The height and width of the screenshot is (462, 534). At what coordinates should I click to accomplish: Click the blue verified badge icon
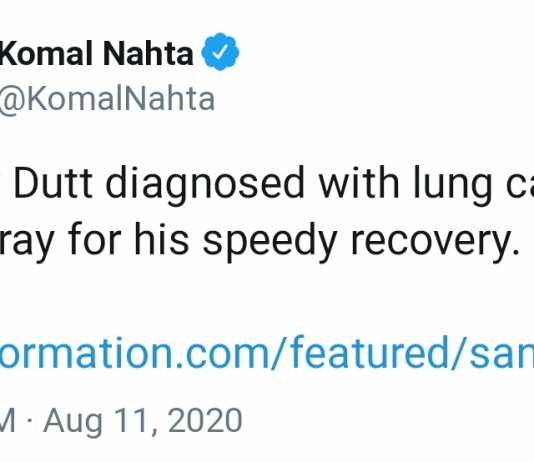220,52
